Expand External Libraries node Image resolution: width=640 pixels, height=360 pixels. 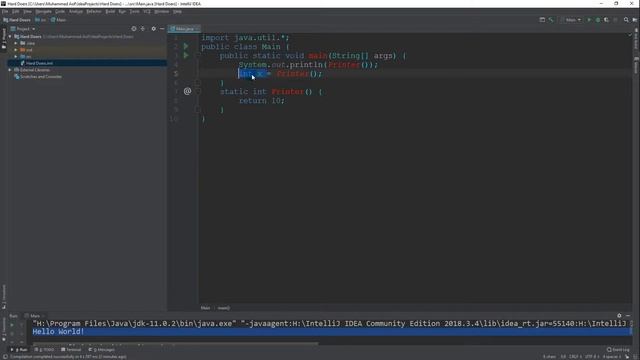click(x=10, y=70)
